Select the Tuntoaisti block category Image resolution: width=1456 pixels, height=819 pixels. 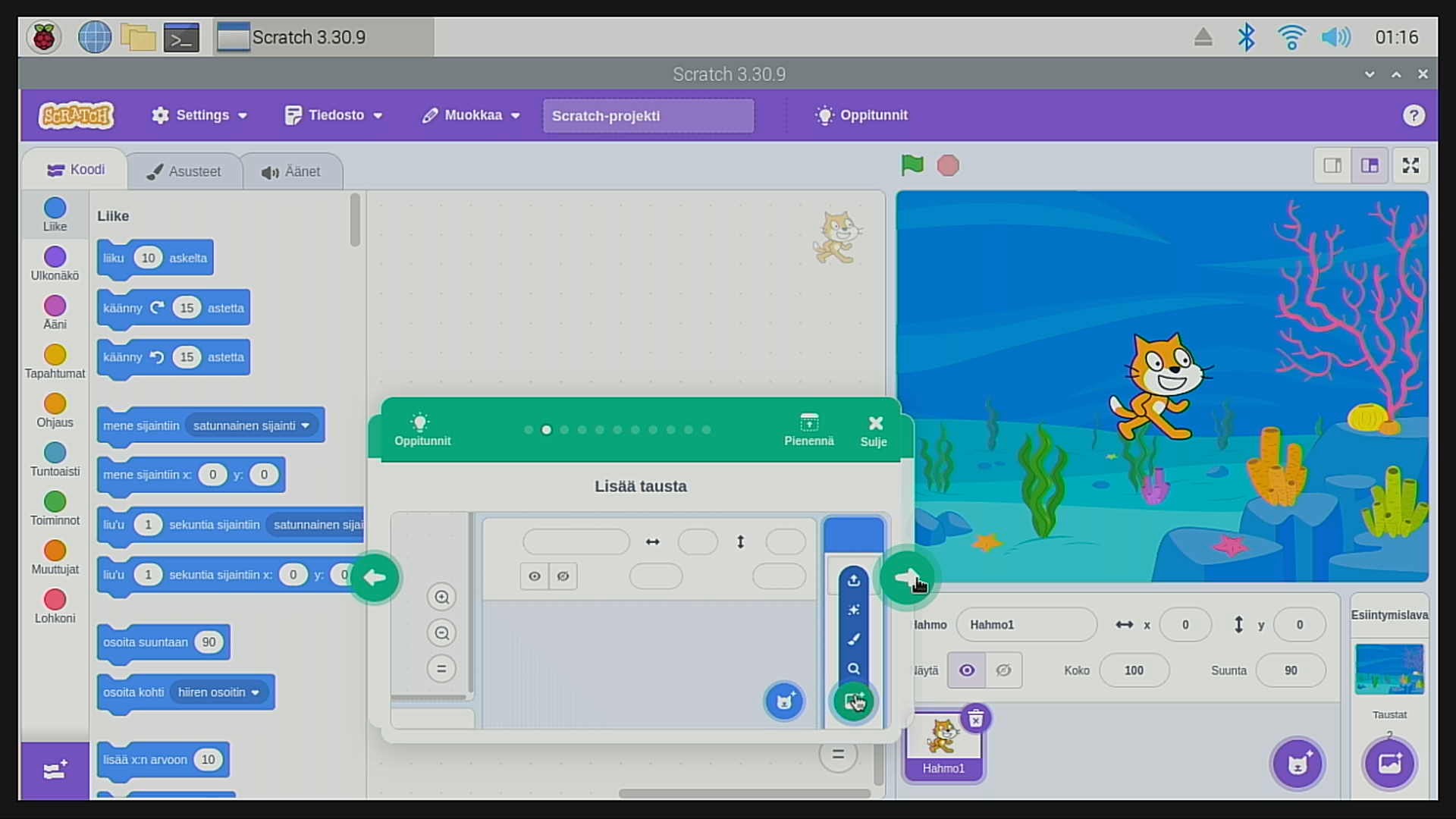55,460
